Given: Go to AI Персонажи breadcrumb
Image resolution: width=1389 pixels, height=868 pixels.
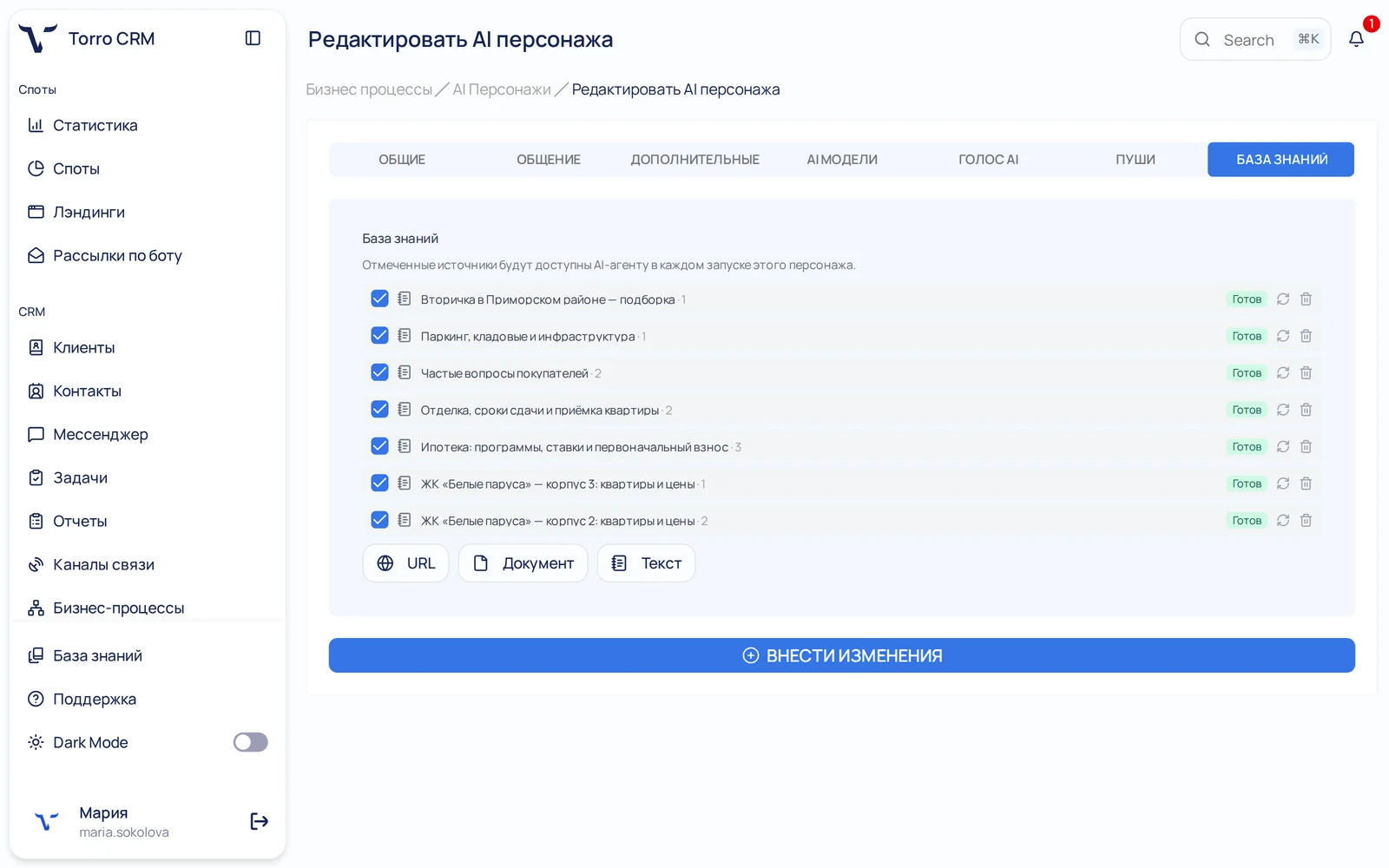Looking at the screenshot, I should point(502,89).
